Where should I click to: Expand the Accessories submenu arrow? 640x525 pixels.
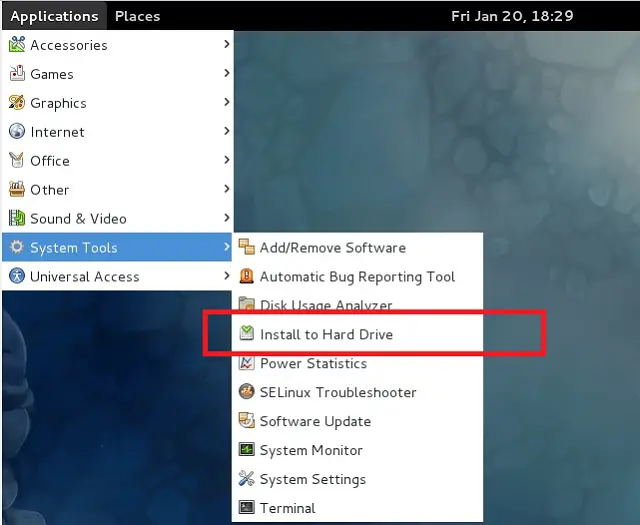pyautogui.click(x=227, y=44)
